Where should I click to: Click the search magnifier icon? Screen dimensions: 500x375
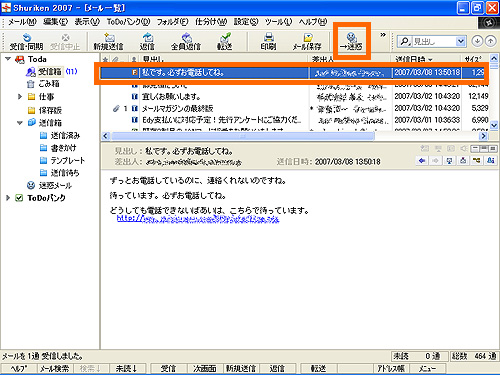[404, 41]
